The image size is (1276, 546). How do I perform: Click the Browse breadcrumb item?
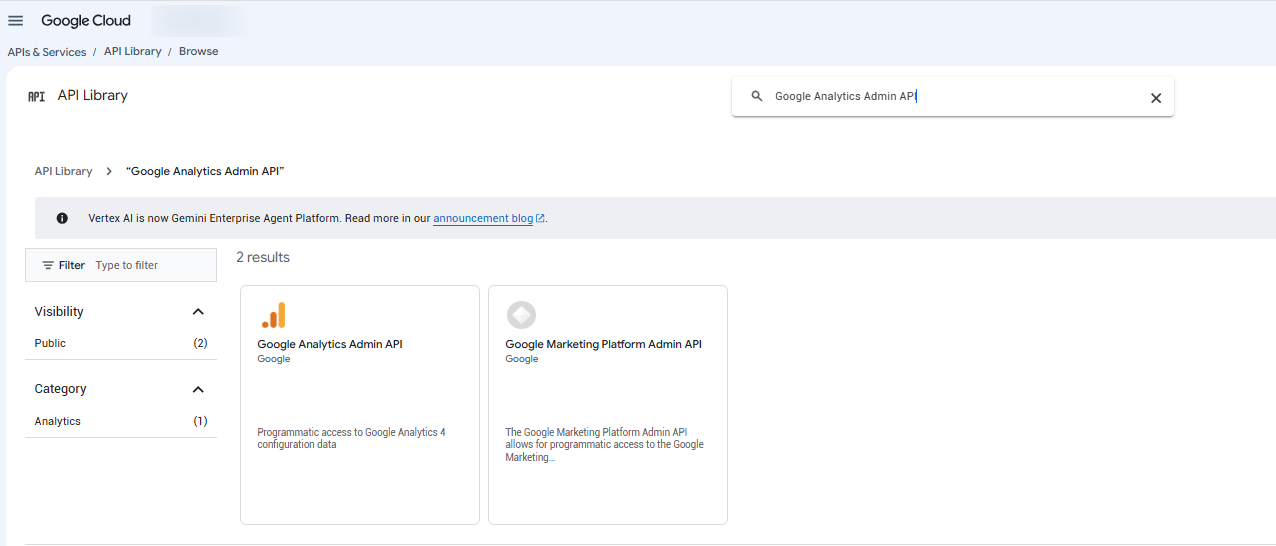(x=199, y=51)
